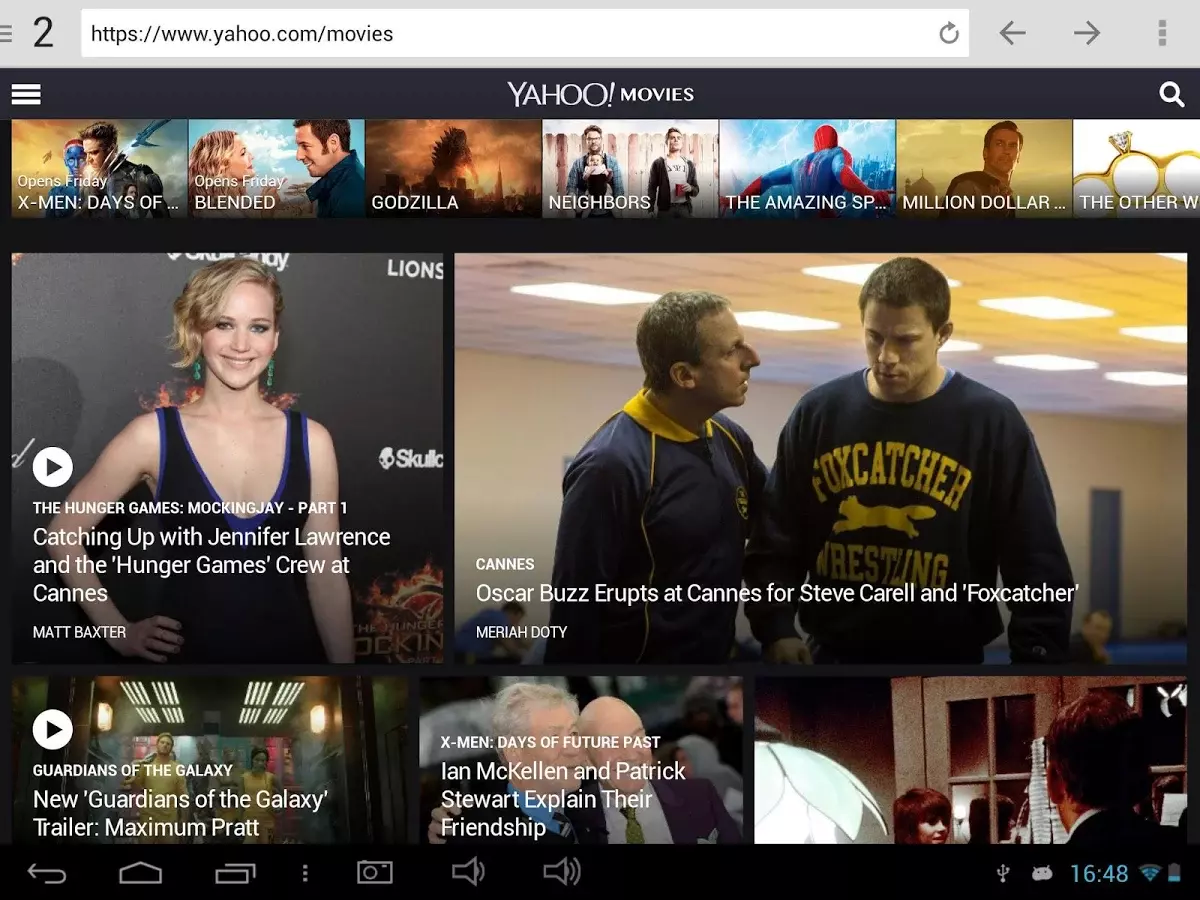Open the Yahoo Movies logo

pos(600,94)
